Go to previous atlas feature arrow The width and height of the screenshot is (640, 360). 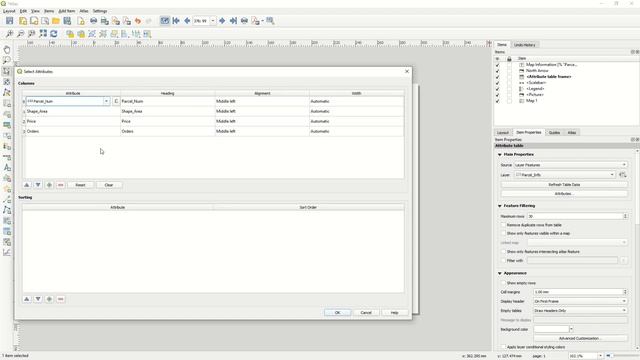[x=187, y=21]
